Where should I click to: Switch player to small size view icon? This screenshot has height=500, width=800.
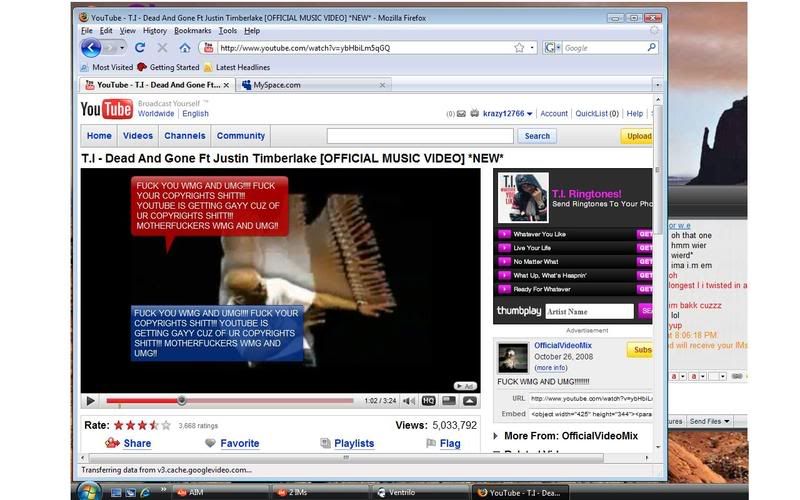[x=449, y=401]
